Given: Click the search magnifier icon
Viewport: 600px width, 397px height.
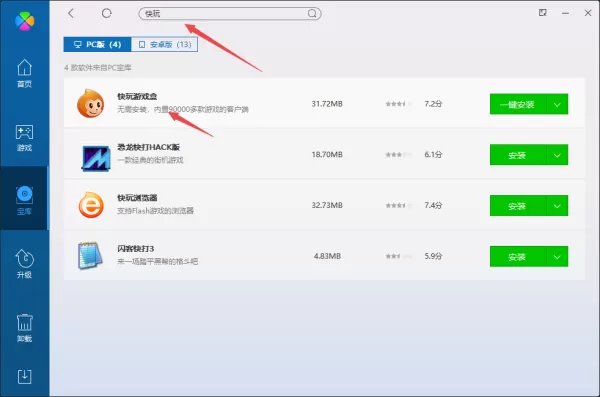Looking at the screenshot, I should click(x=312, y=14).
